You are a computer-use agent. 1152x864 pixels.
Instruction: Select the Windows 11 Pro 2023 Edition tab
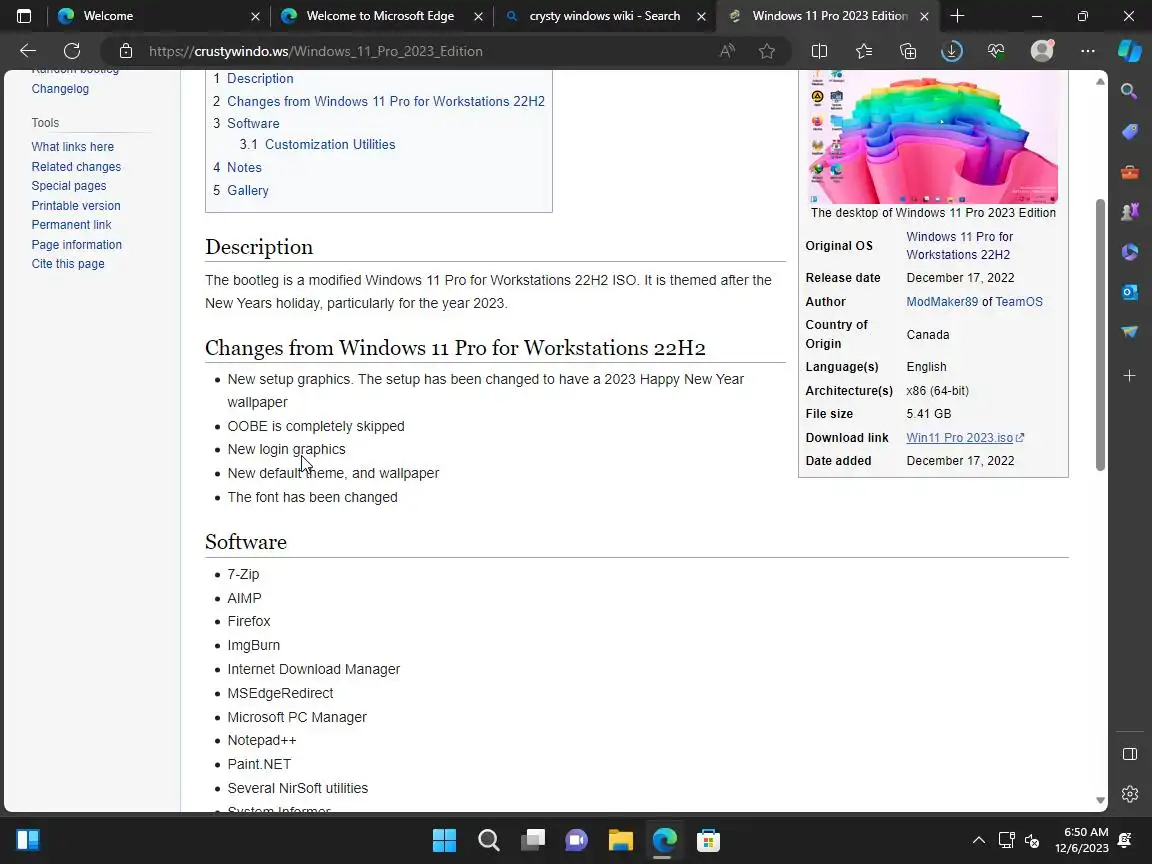point(827,16)
